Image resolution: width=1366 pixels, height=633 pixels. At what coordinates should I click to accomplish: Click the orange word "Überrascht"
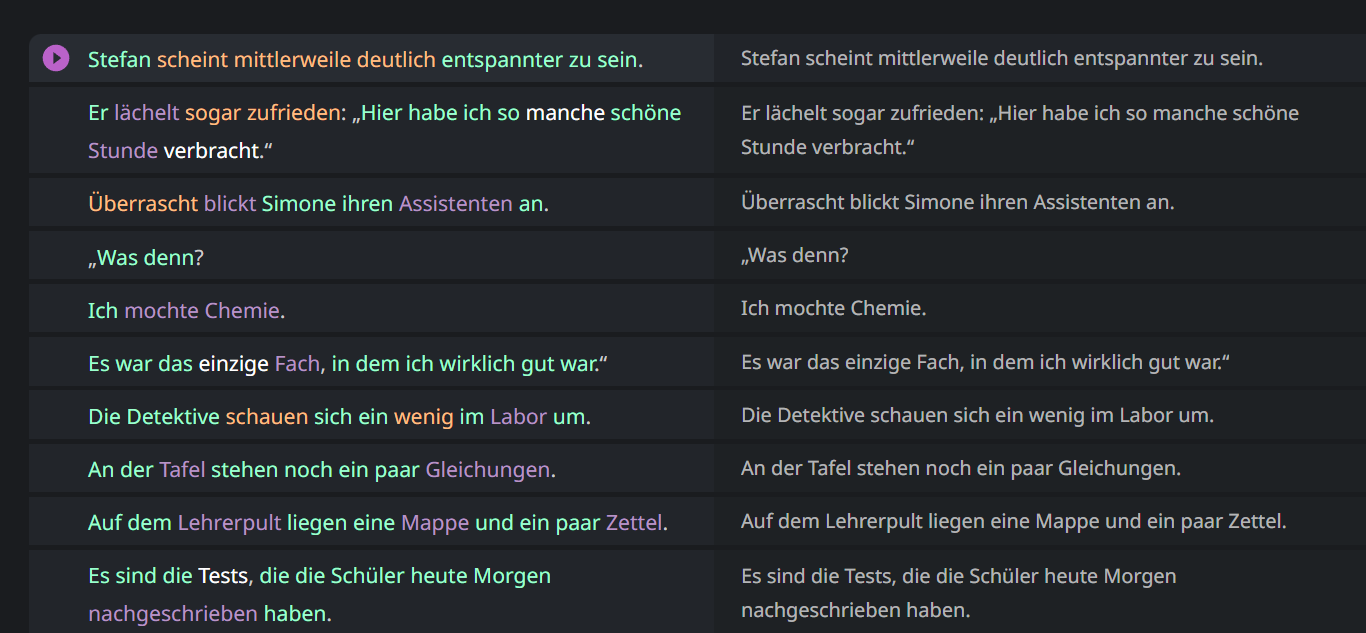tap(143, 204)
